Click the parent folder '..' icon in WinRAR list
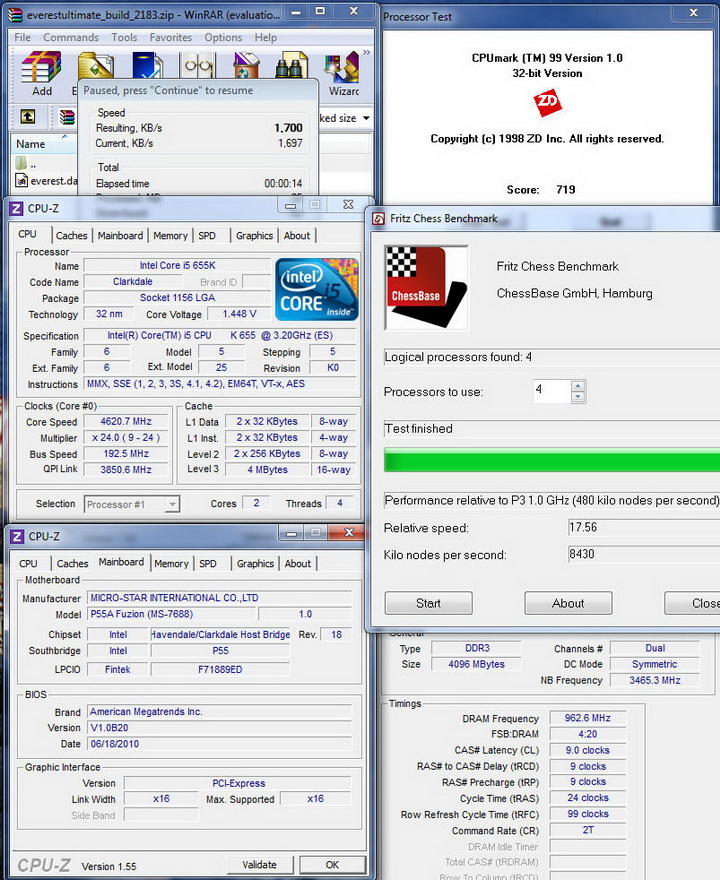Screen dimensions: 720x880 click(21, 164)
